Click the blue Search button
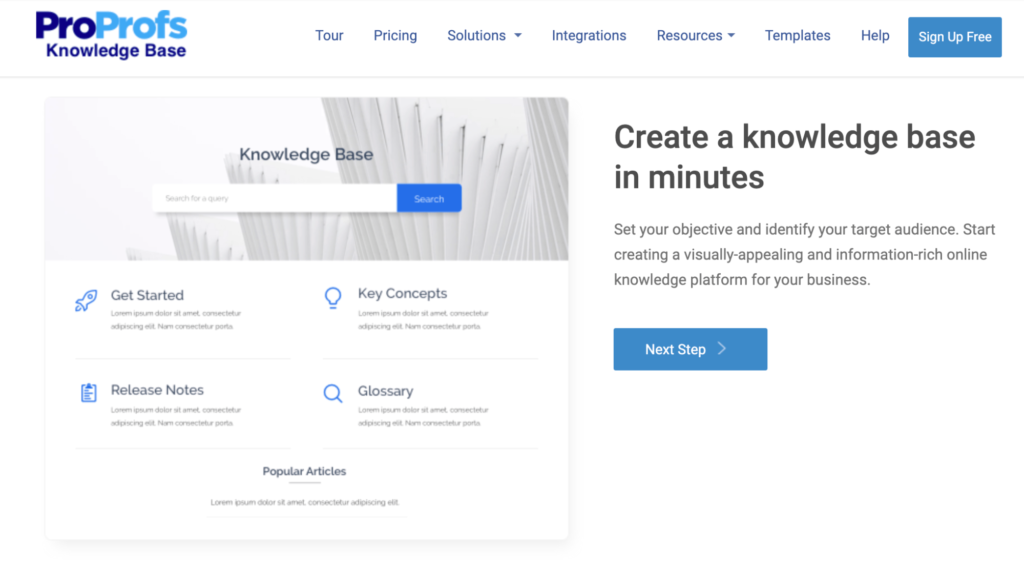This screenshot has width=1024, height=570. tap(429, 198)
